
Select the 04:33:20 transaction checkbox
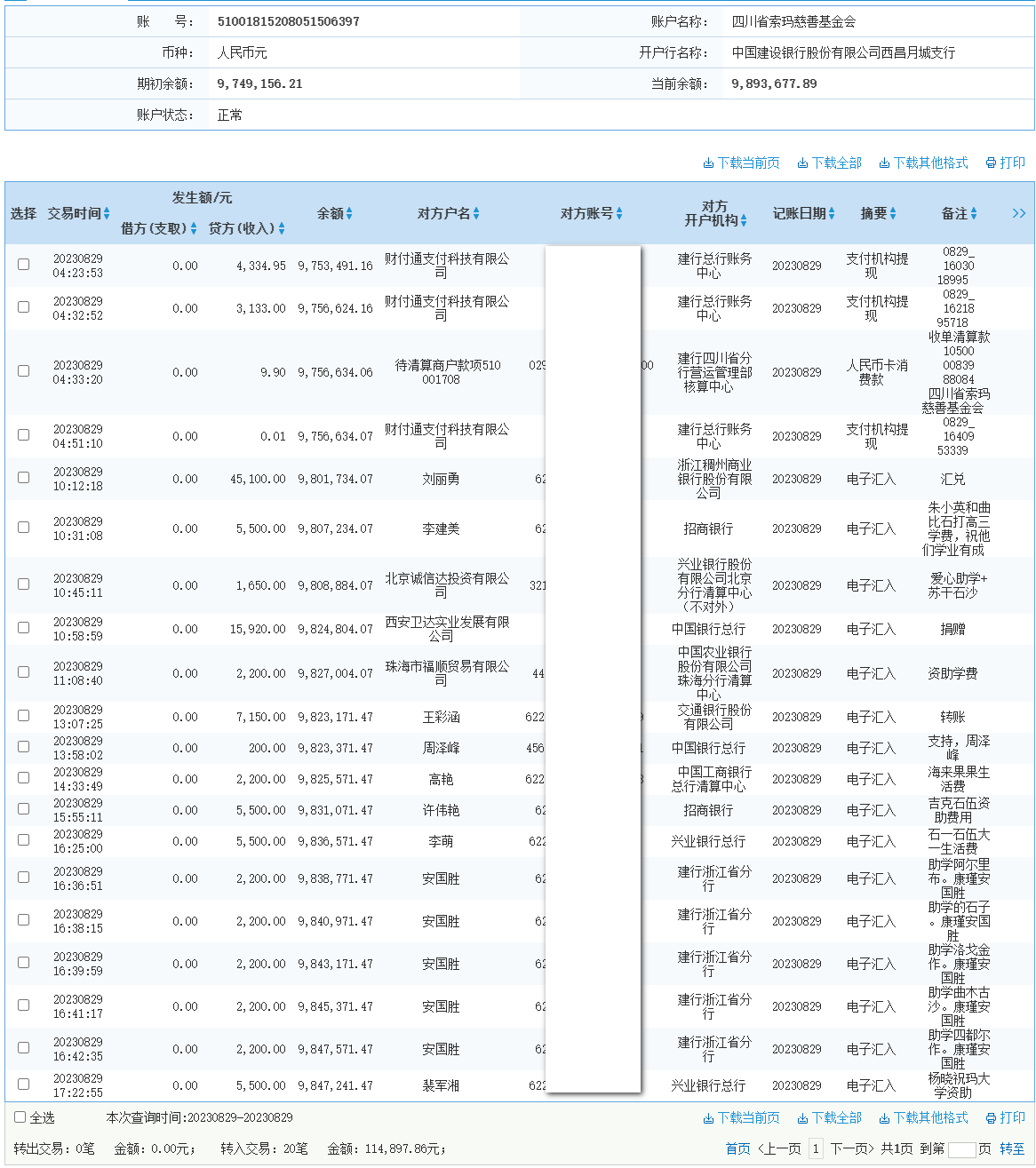[24, 370]
